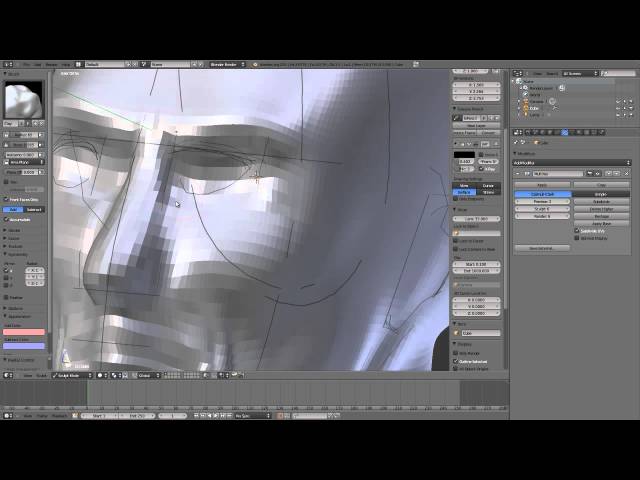Click the Lens focal length field

click(476, 219)
